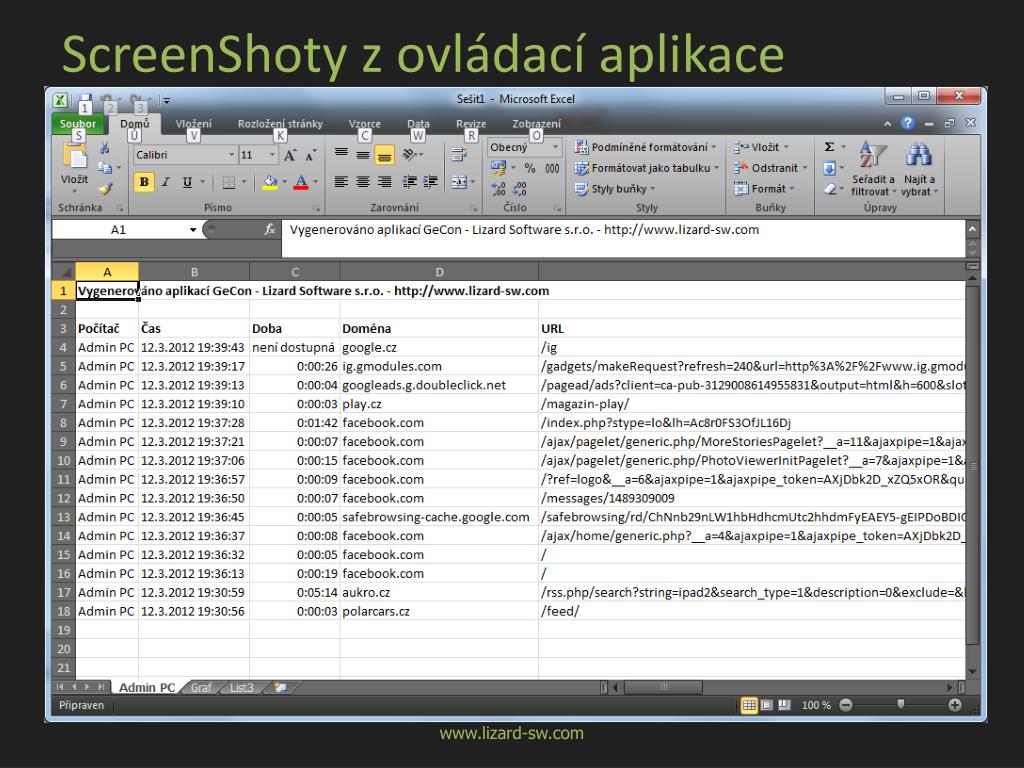Toggle bold formatting button
Image resolution: width=1024 pixels, height=768 pixels.
[x=144, y=182]
